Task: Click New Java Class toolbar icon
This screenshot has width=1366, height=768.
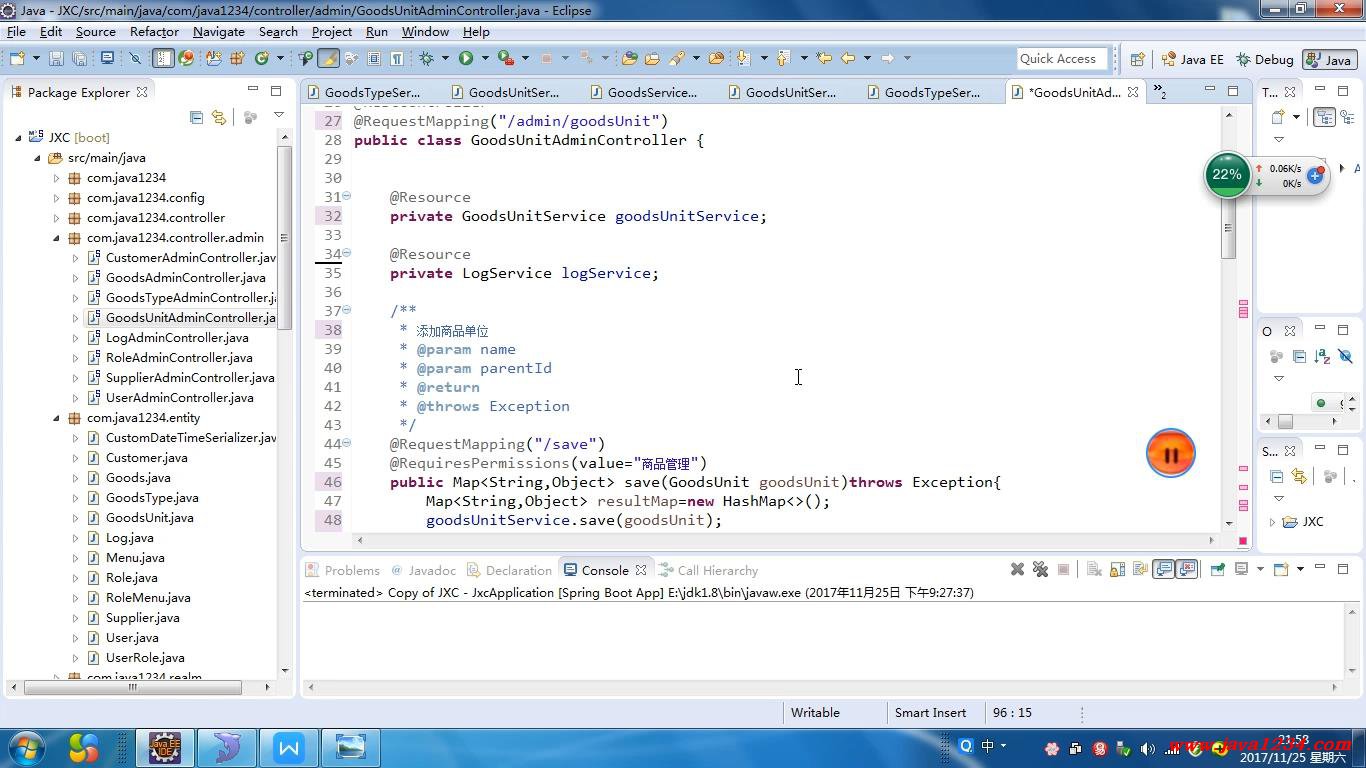Action: point(261,58)
